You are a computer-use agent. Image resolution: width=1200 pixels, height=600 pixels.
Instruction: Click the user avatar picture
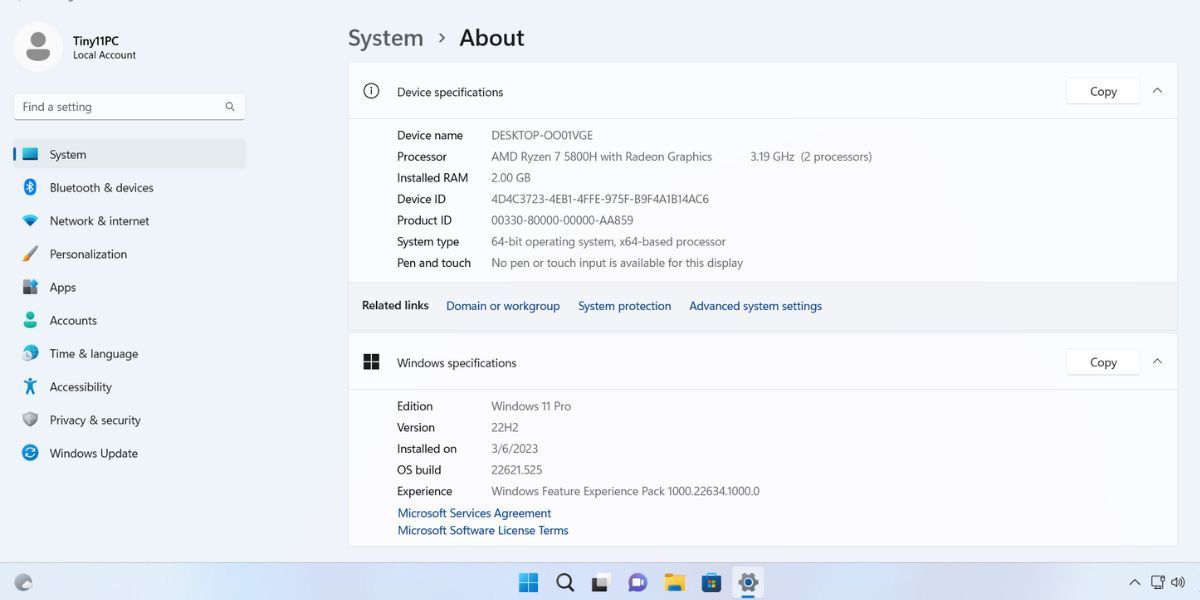click(38, 46)
